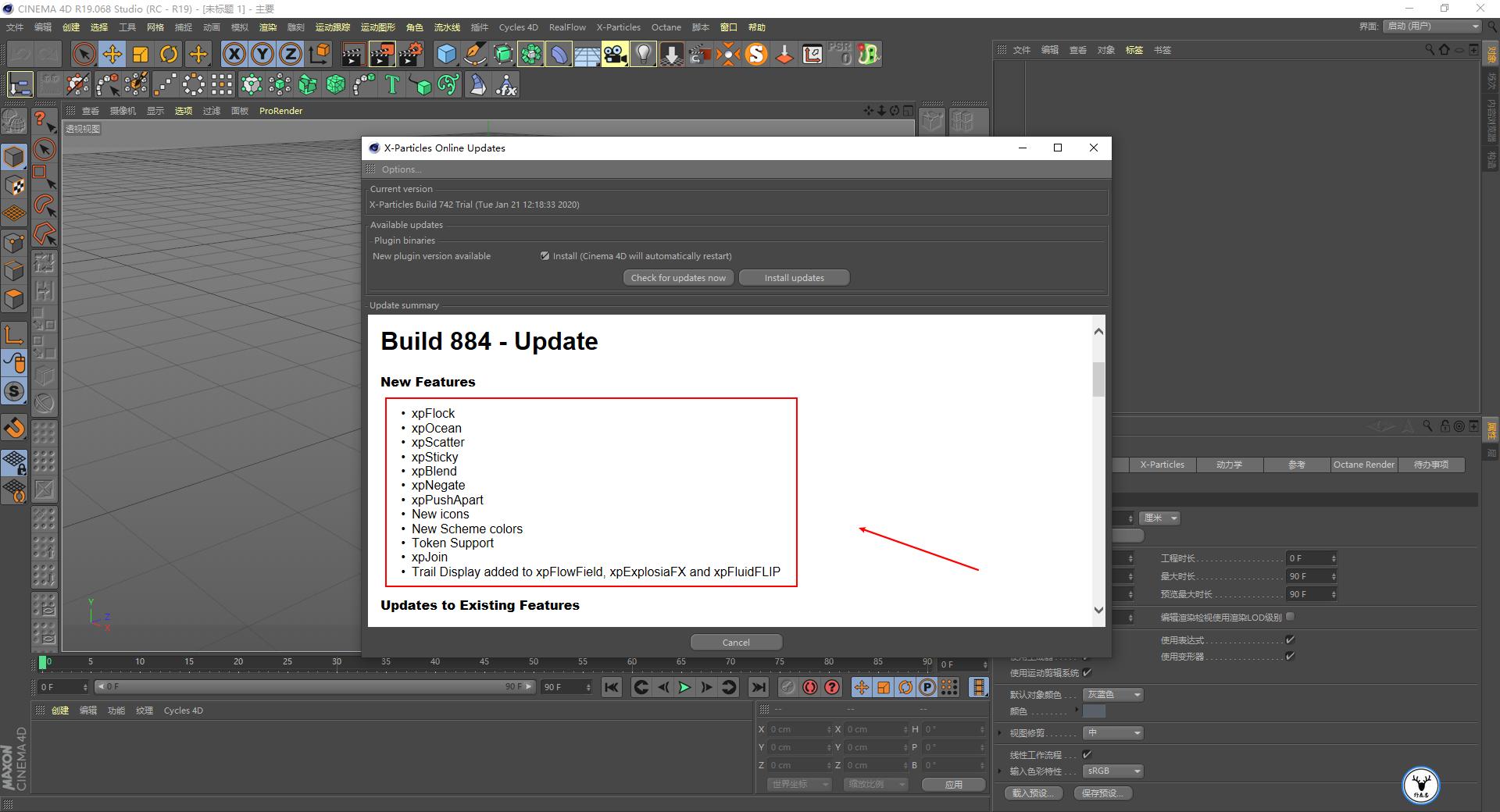The height and width of the screenshot is (812, 1500).
Task: Click the MoText T icon
Action: click(392, 84)
